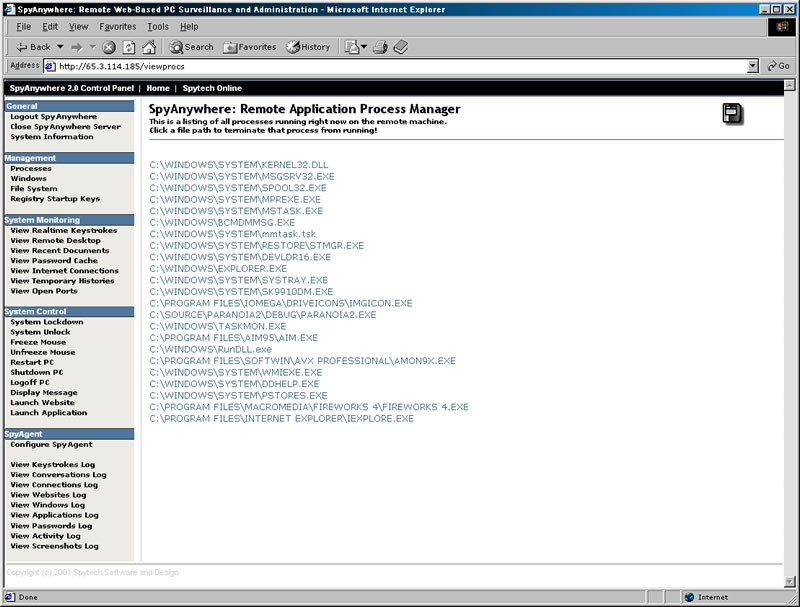This screenshot has width=800, height=607.
Task: Open View Websites Log
Action: [x=48, y=494]
